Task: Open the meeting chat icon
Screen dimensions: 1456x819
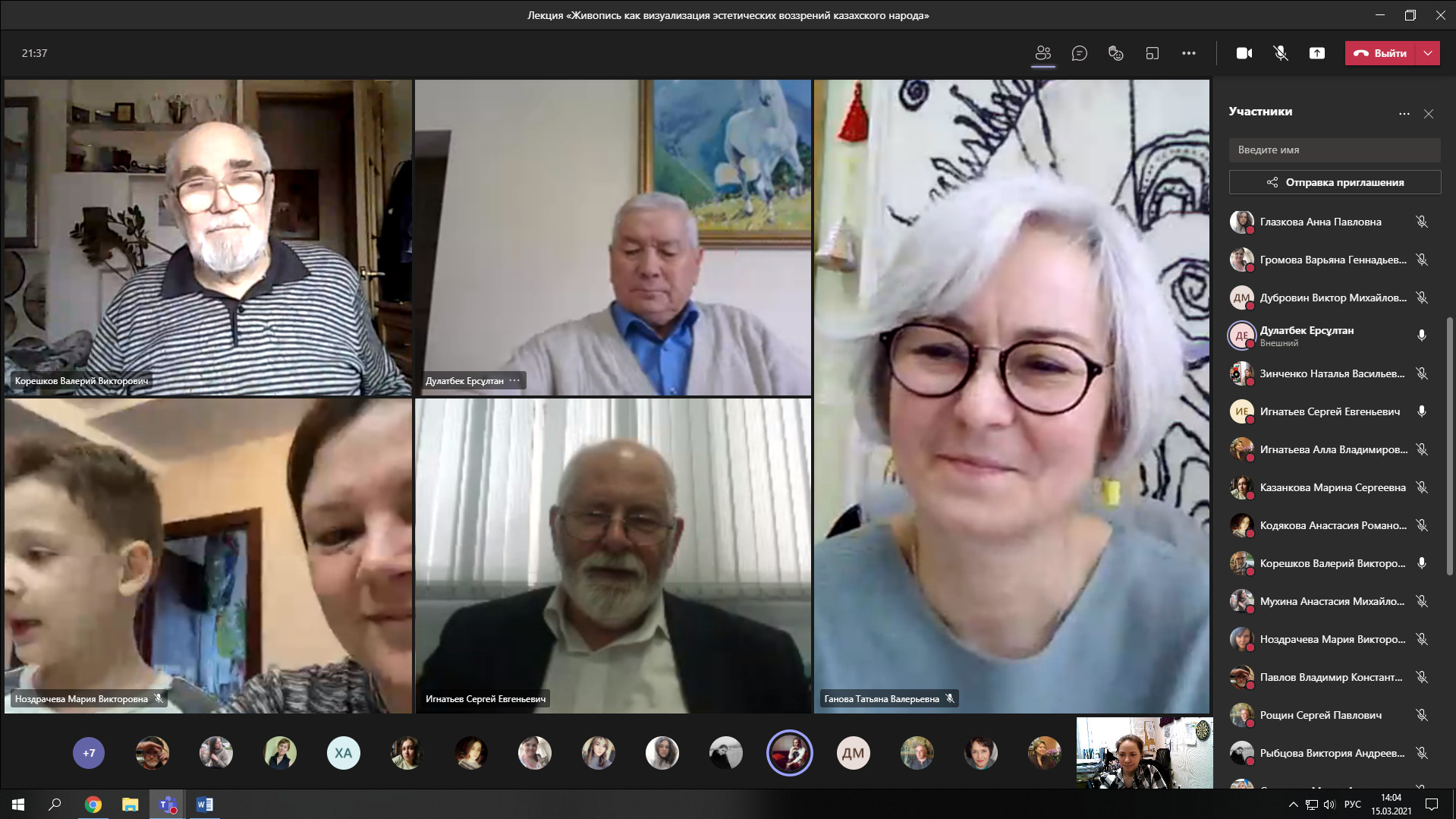Action: (1079, 53)
